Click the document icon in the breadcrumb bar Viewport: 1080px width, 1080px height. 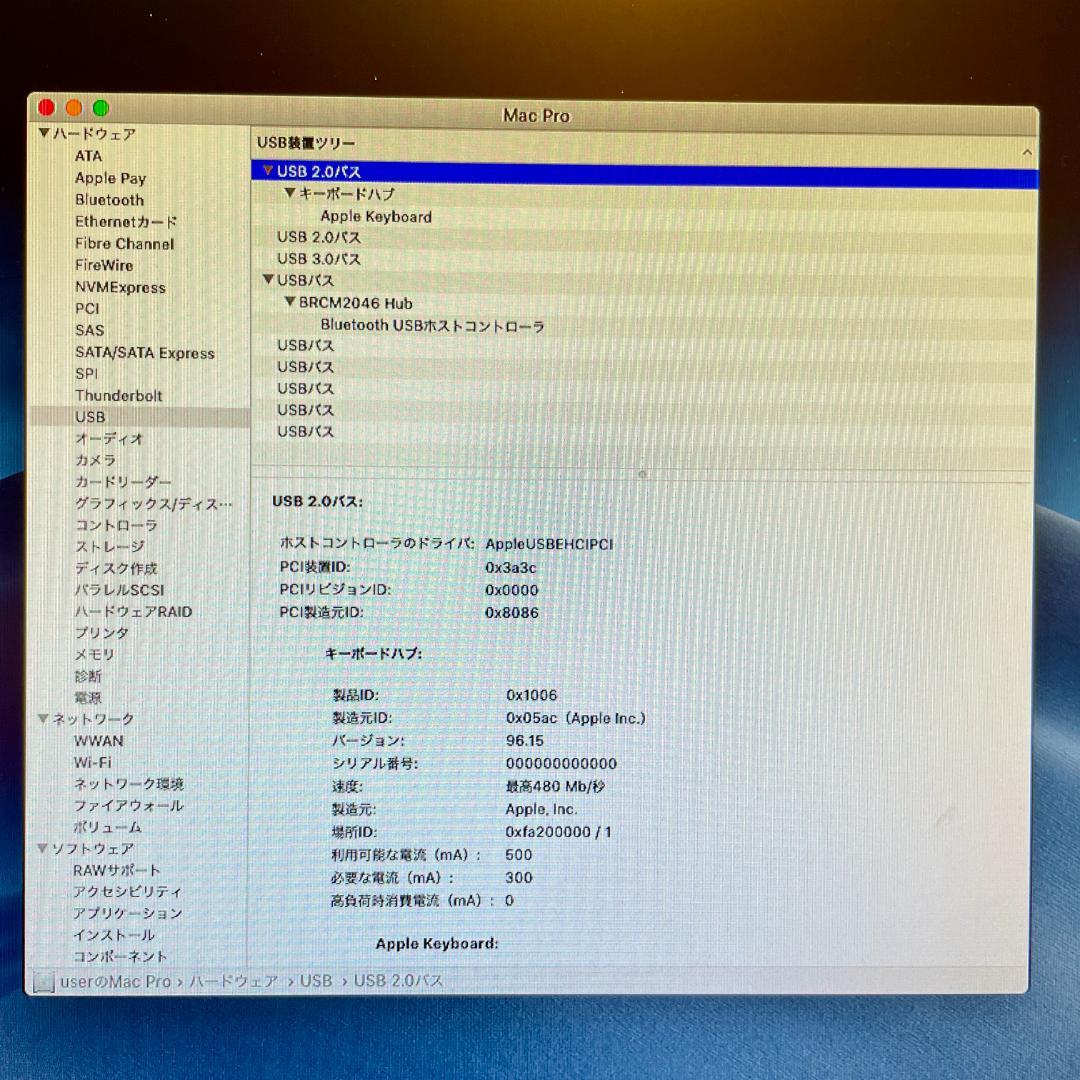(x=46, y=982)
